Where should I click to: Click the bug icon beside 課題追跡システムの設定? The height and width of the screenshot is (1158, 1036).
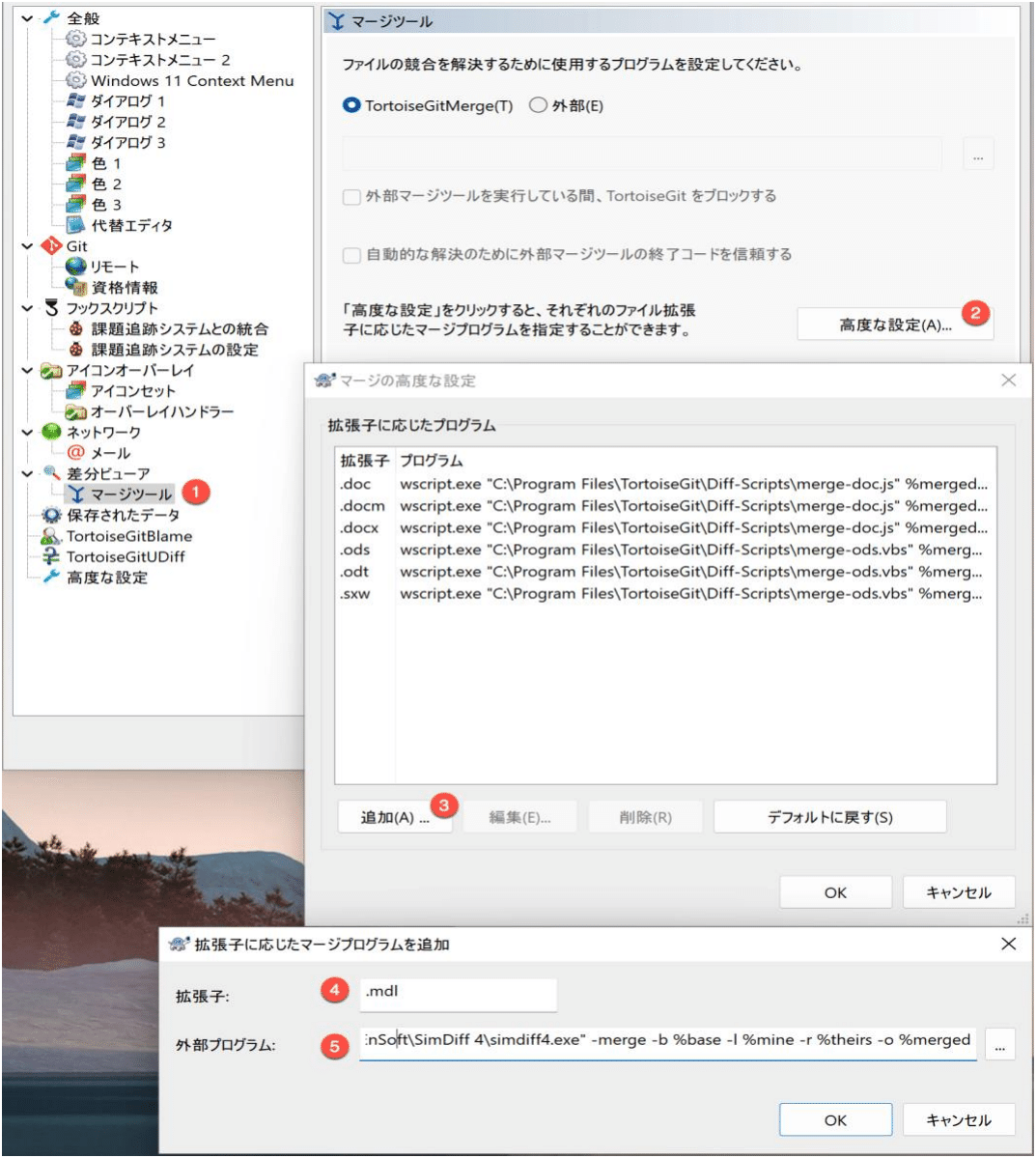click(x=75, y=350)
